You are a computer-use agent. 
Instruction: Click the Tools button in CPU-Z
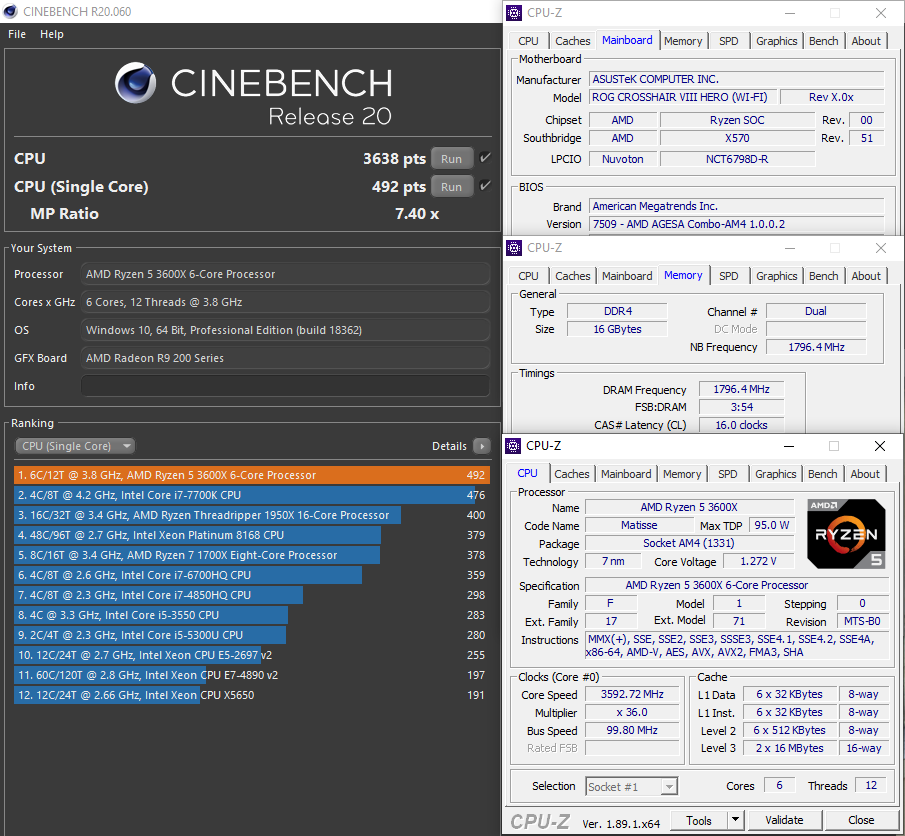pyautogui.click(x=698, y=820)
